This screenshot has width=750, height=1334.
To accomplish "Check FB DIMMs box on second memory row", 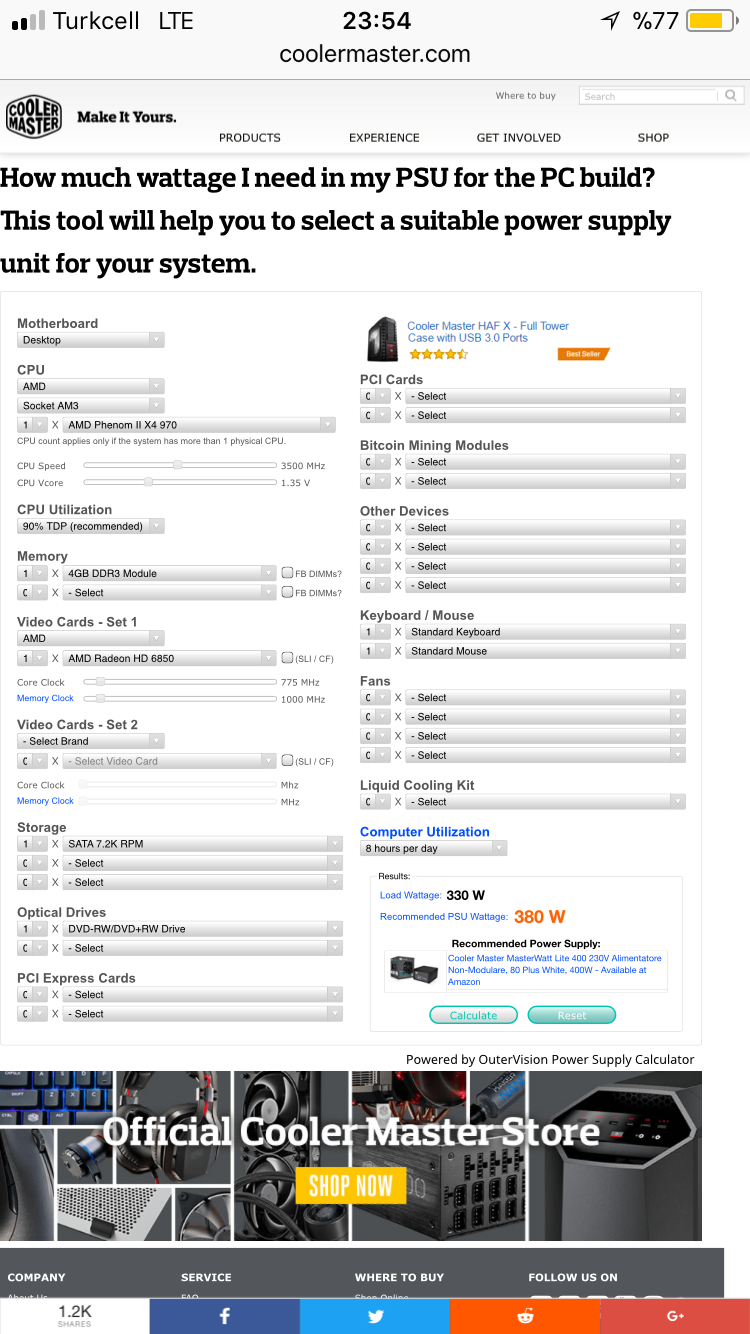I will [x=287, y=593].
